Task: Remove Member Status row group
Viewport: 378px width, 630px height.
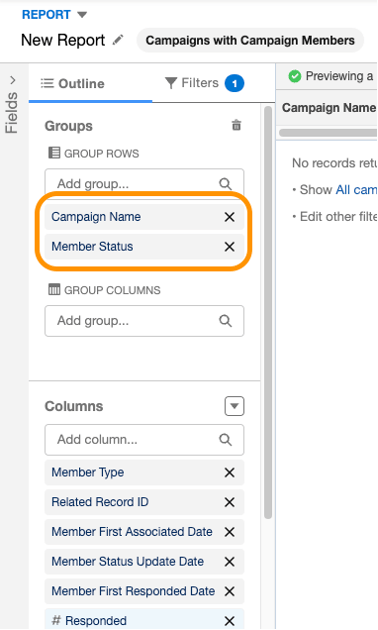Action: tap(229, 246)
